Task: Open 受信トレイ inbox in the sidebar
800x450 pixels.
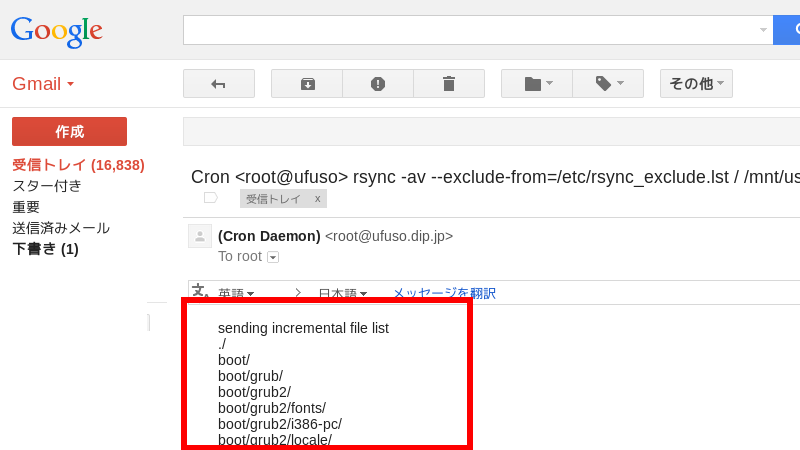Action: (78, 165)
